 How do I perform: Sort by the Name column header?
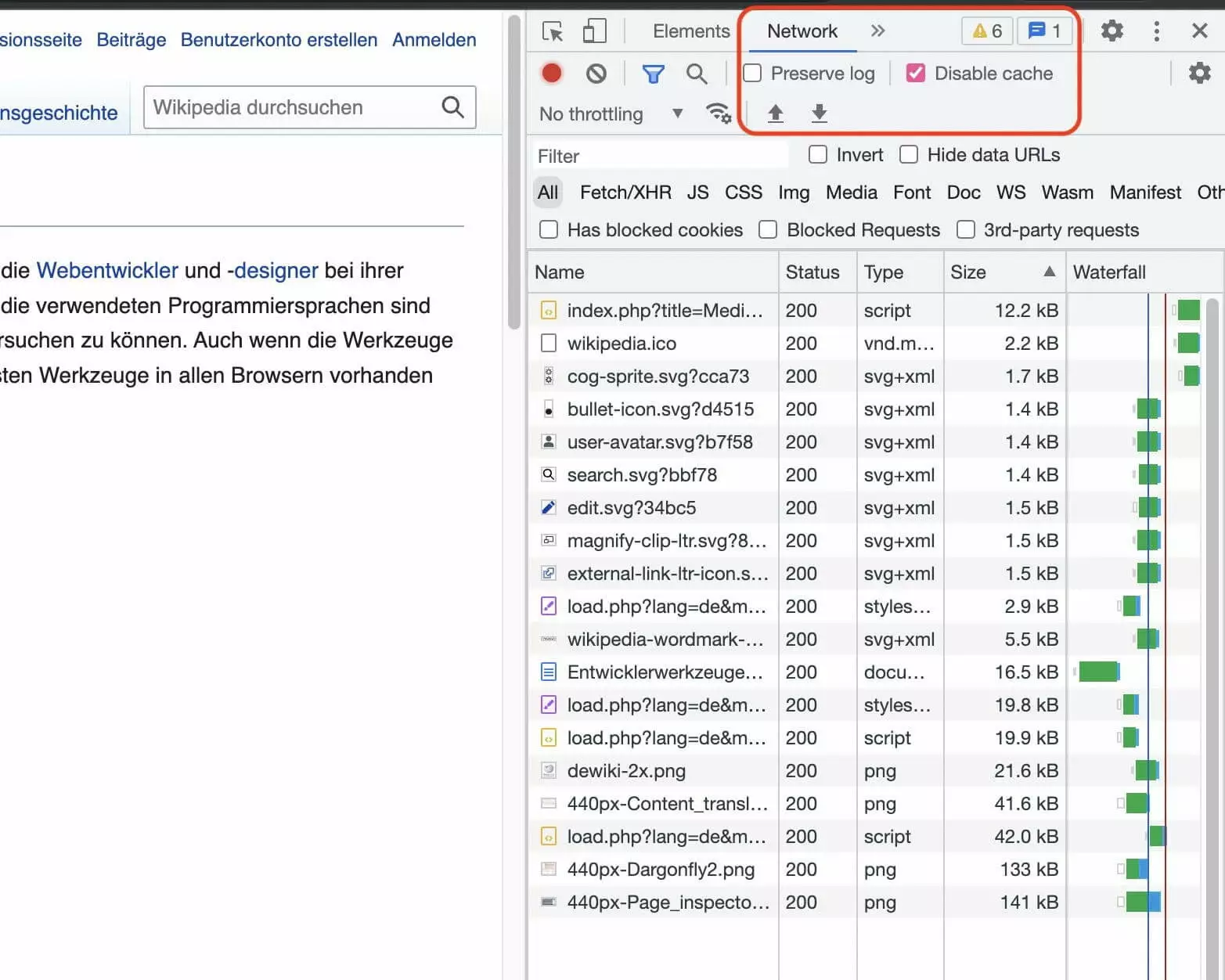(653, 272)
